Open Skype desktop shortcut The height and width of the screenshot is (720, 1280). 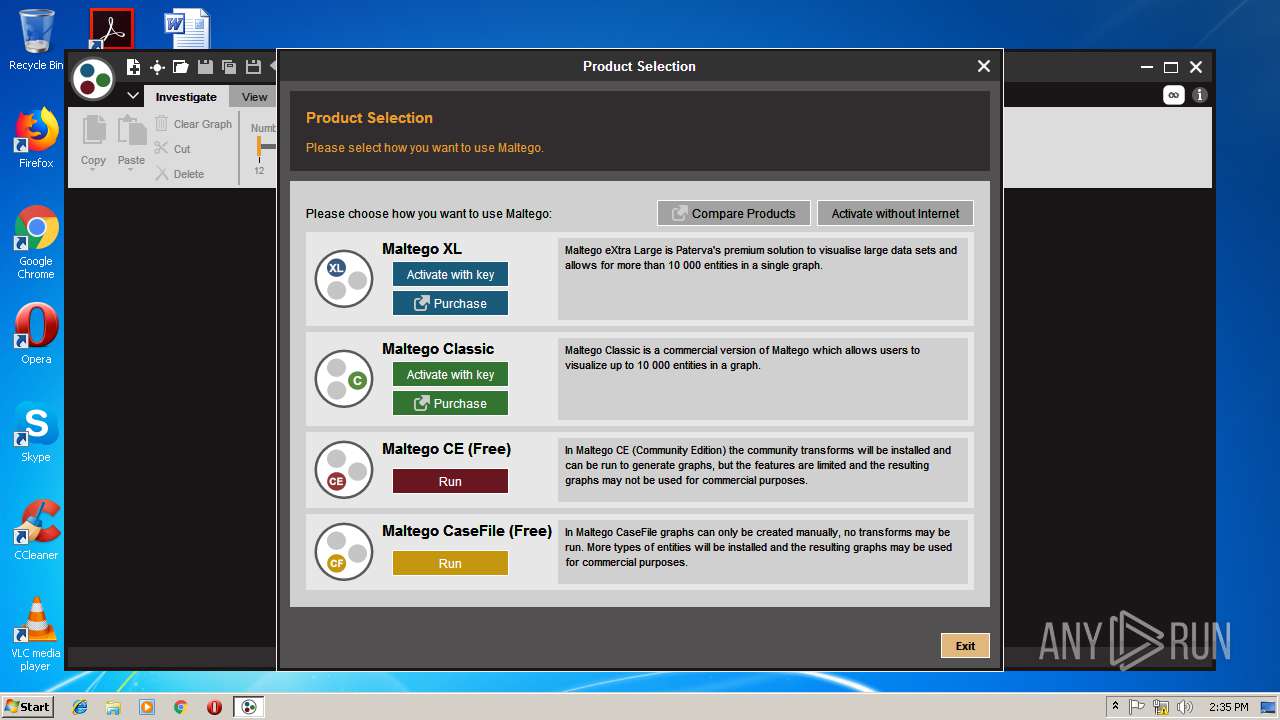(x=36, y=433)
